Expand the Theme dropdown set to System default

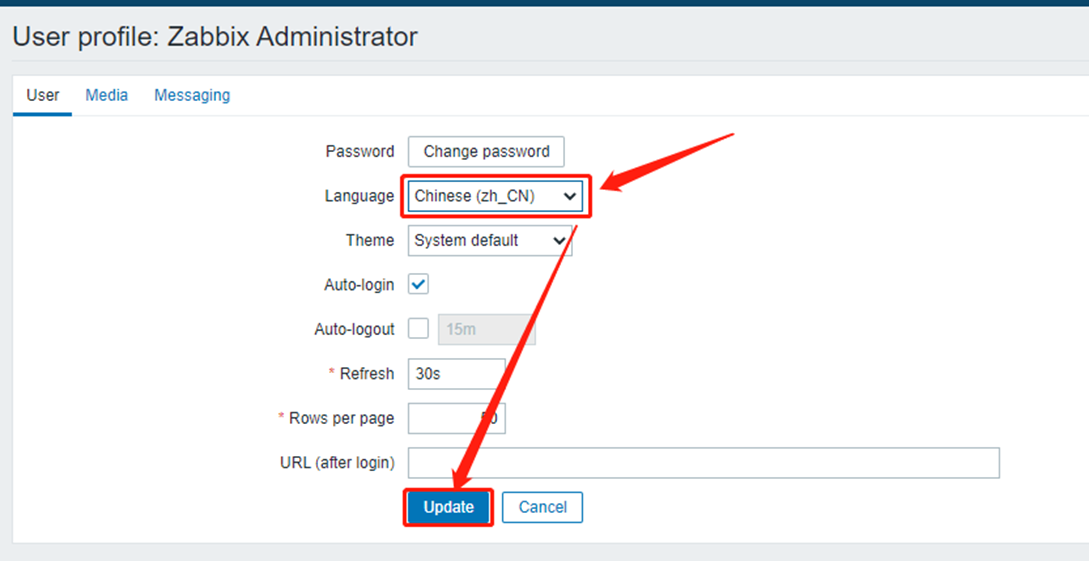pyautogui.click(x=489, y=240)
